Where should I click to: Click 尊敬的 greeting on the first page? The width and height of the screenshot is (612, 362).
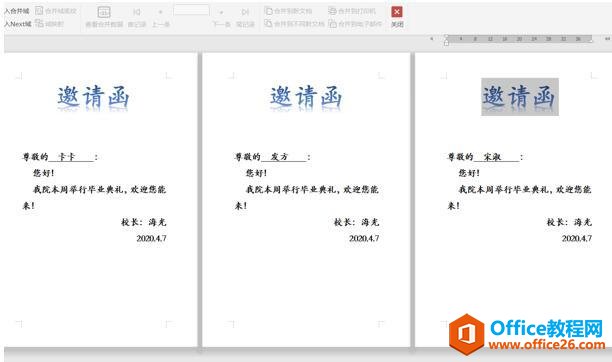click(x=35, y=157)
